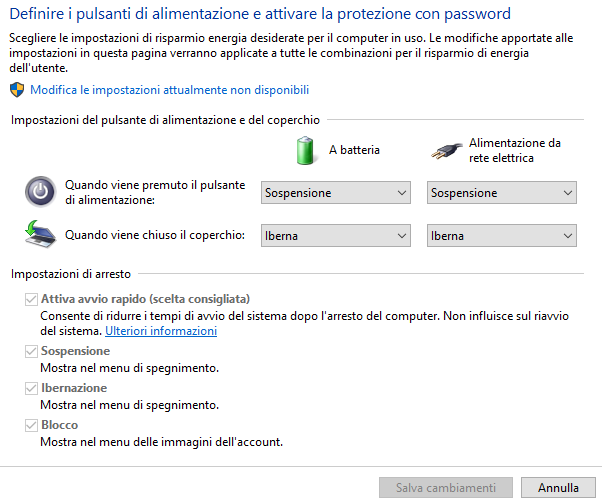Click the laptop lid close icon
Screen dimensions: 602x504
point(39,235)
